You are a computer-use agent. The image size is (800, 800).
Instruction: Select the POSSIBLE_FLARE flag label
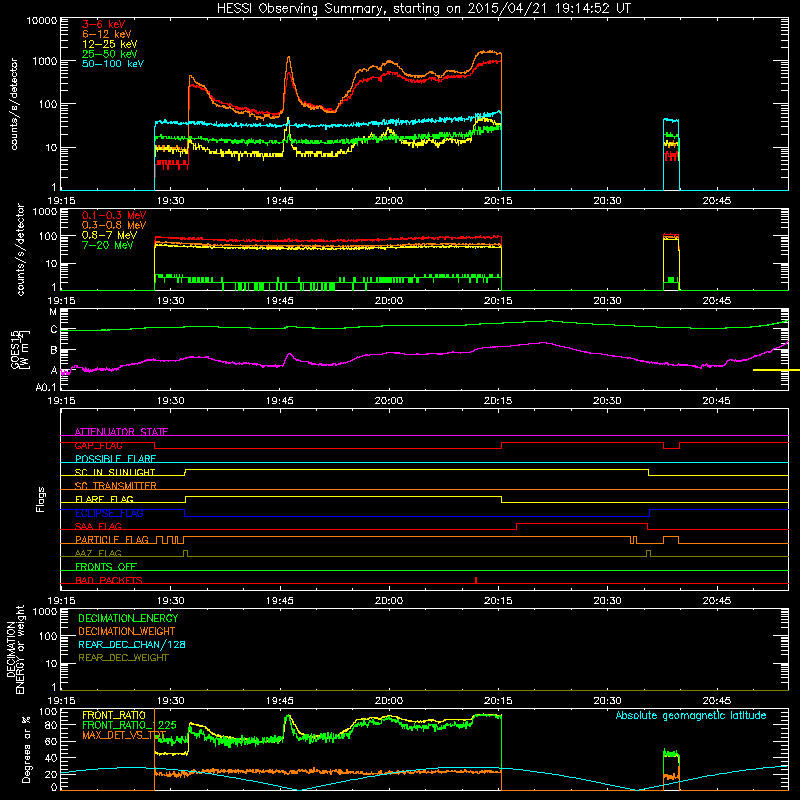115,459
